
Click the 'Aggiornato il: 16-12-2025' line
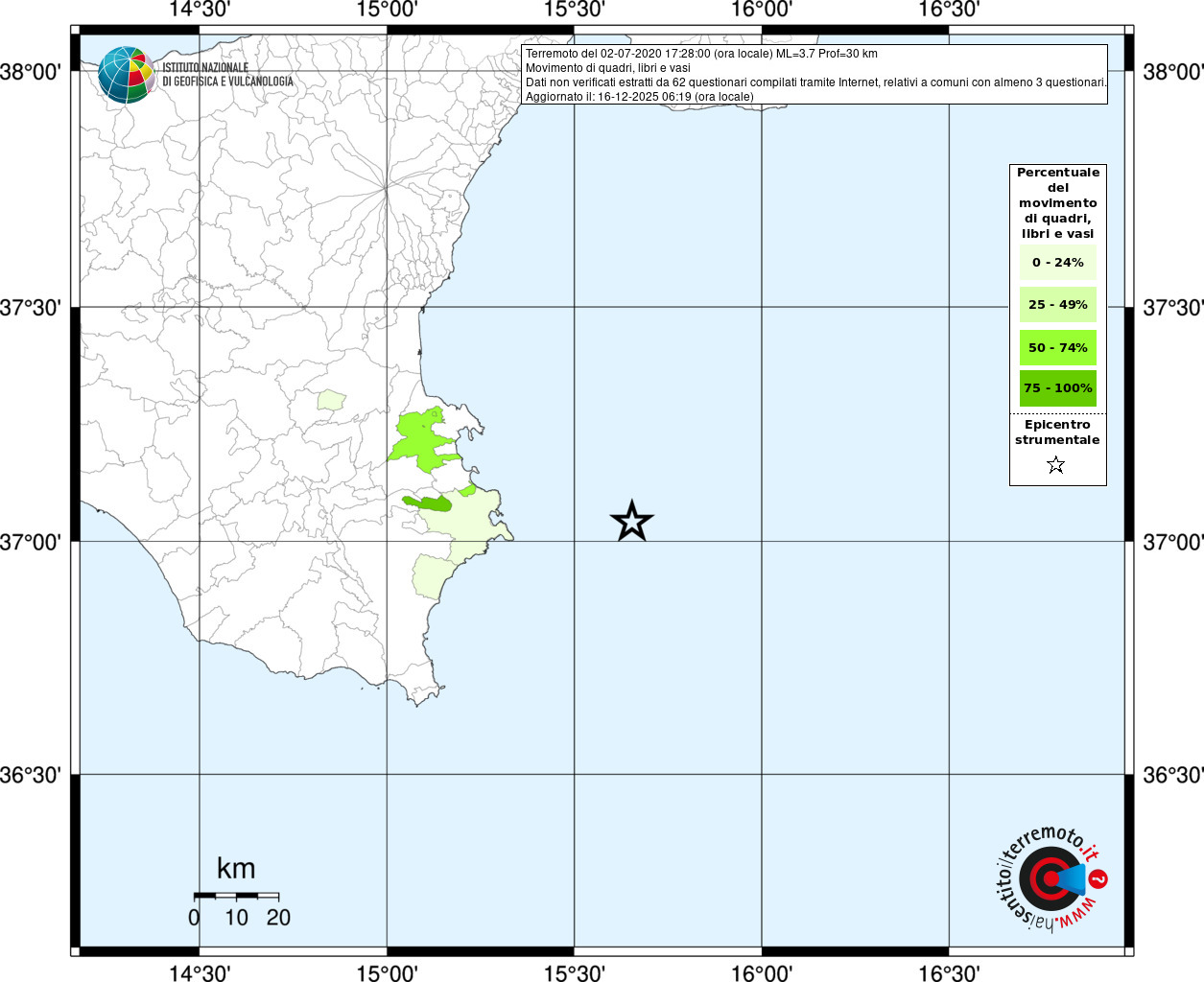point(640,97)
